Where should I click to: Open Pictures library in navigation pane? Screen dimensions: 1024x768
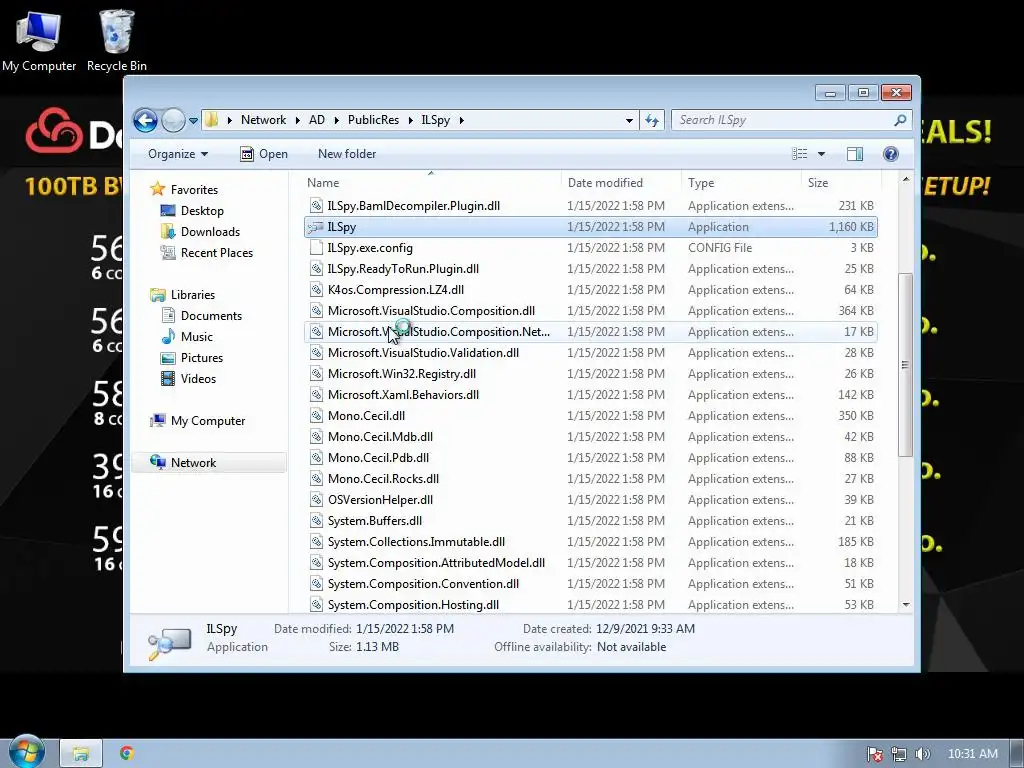[x=202, y=358]
